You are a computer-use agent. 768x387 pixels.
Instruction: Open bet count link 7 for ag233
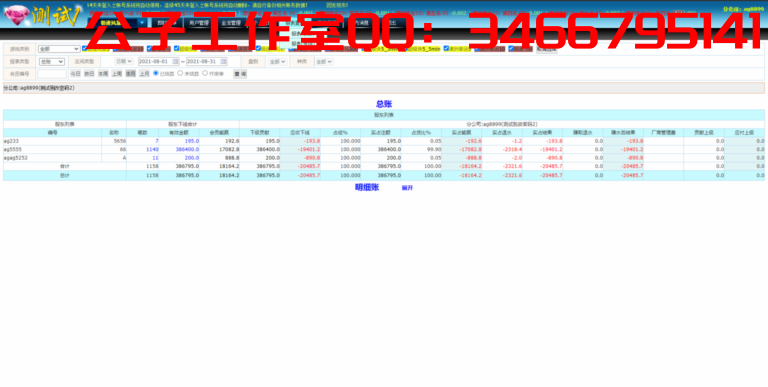157,141
